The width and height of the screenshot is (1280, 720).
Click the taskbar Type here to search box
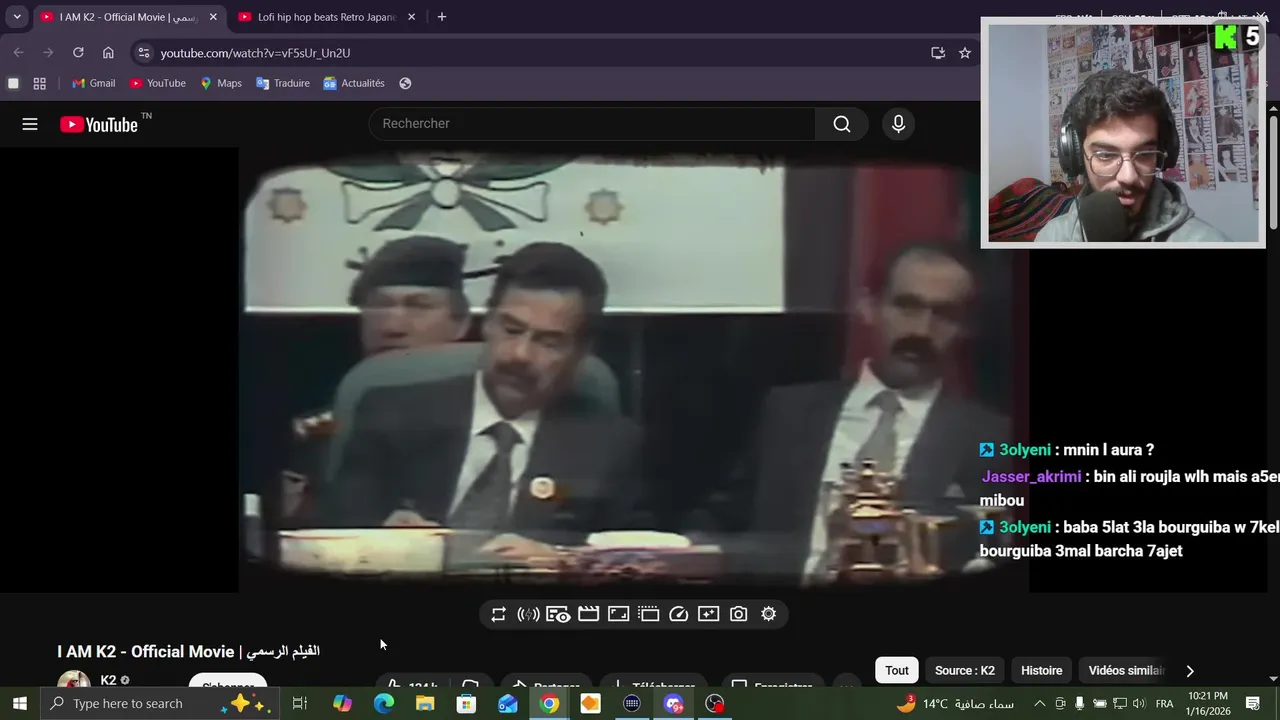coord(158,704)
